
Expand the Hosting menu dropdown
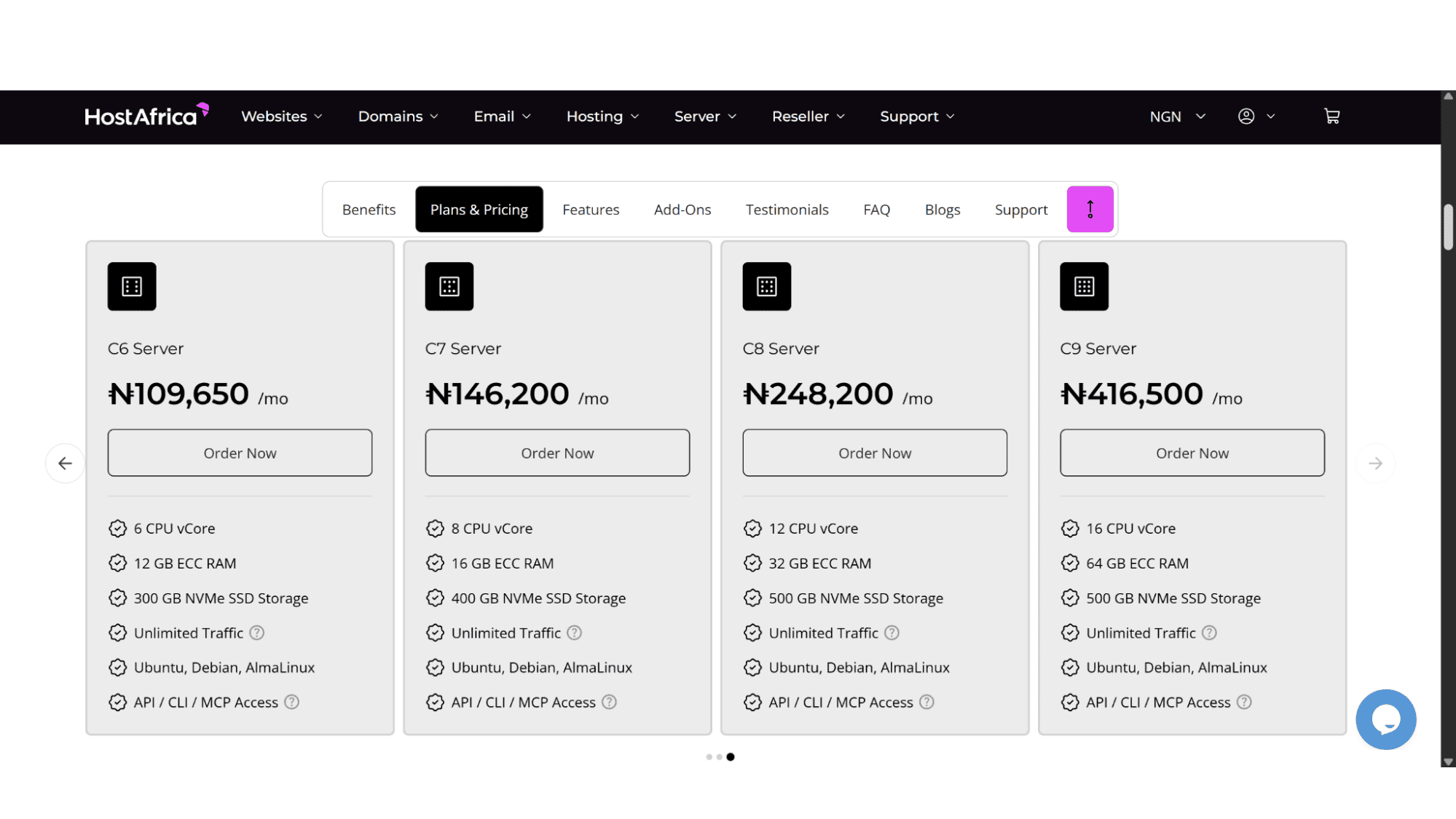[x=602, y=116]
